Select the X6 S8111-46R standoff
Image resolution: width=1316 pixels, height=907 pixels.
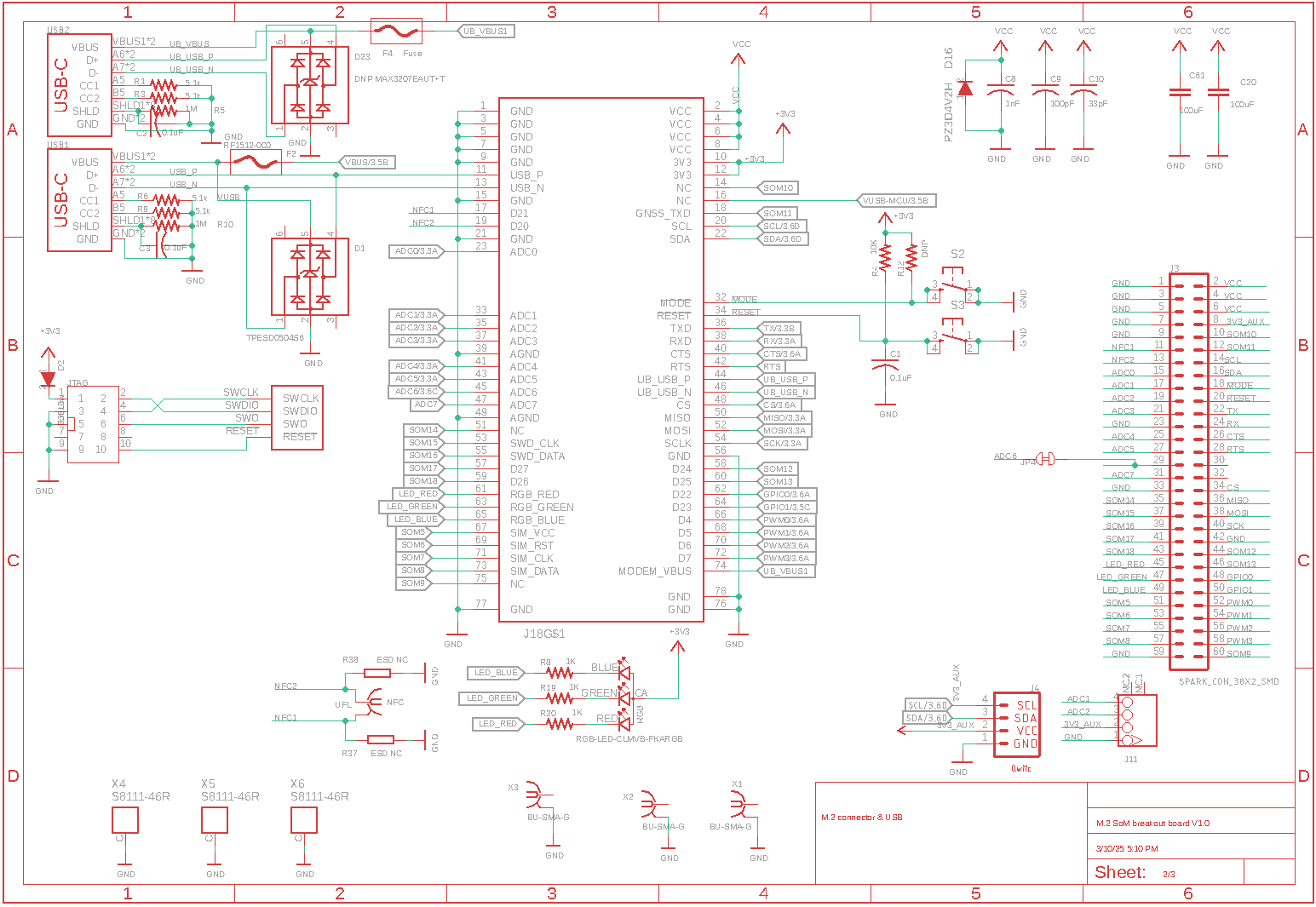coord(304,820)
